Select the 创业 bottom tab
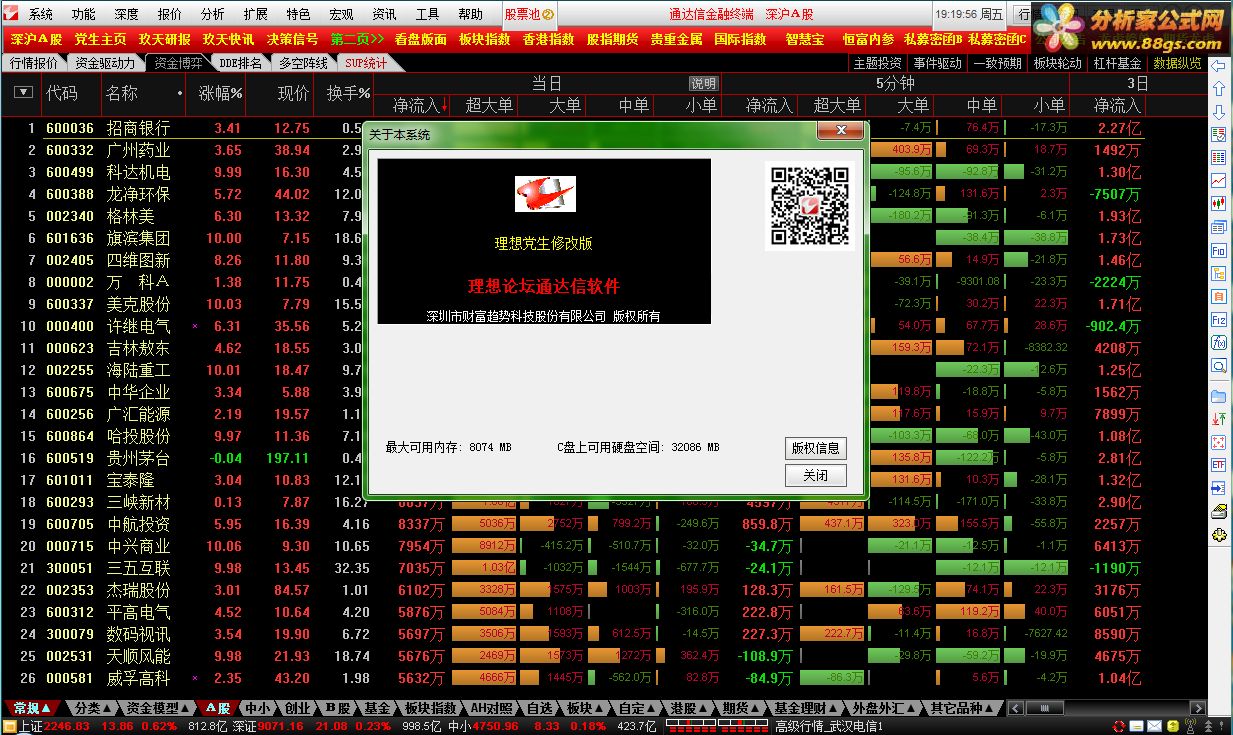The height and width of the screenshot is (735, 1233). click(x=297, y=708)
